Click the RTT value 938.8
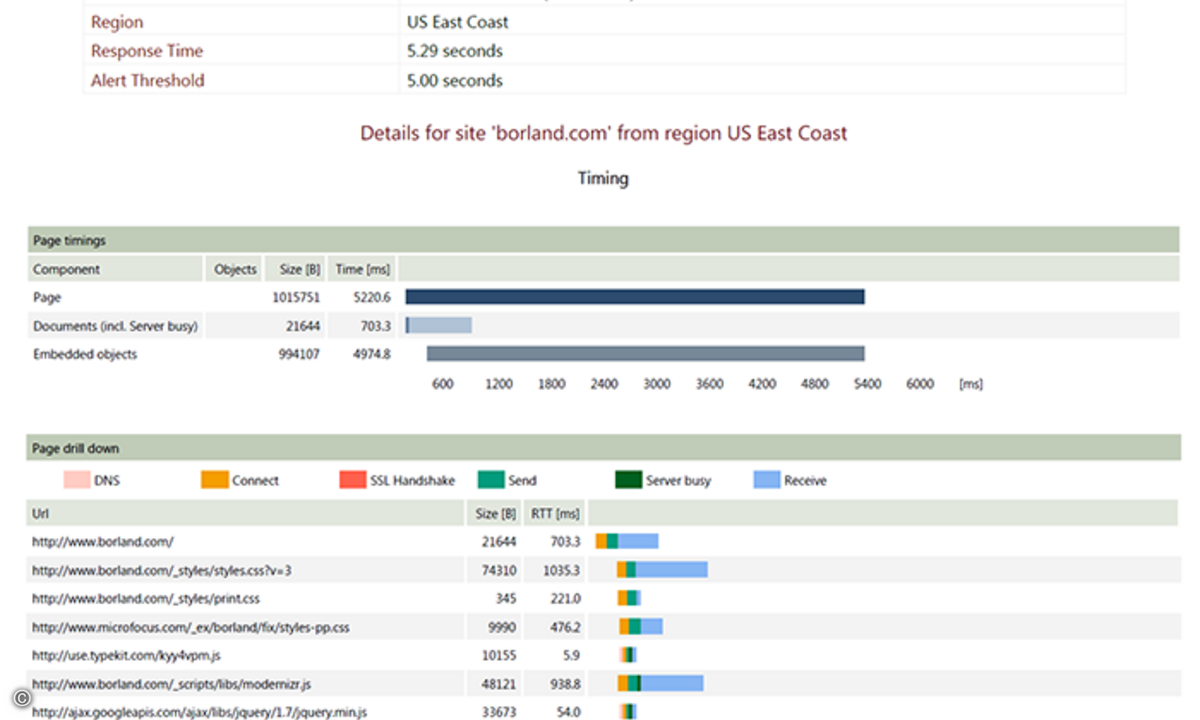This screenshot has height=720, width=1200. [563, 684]
